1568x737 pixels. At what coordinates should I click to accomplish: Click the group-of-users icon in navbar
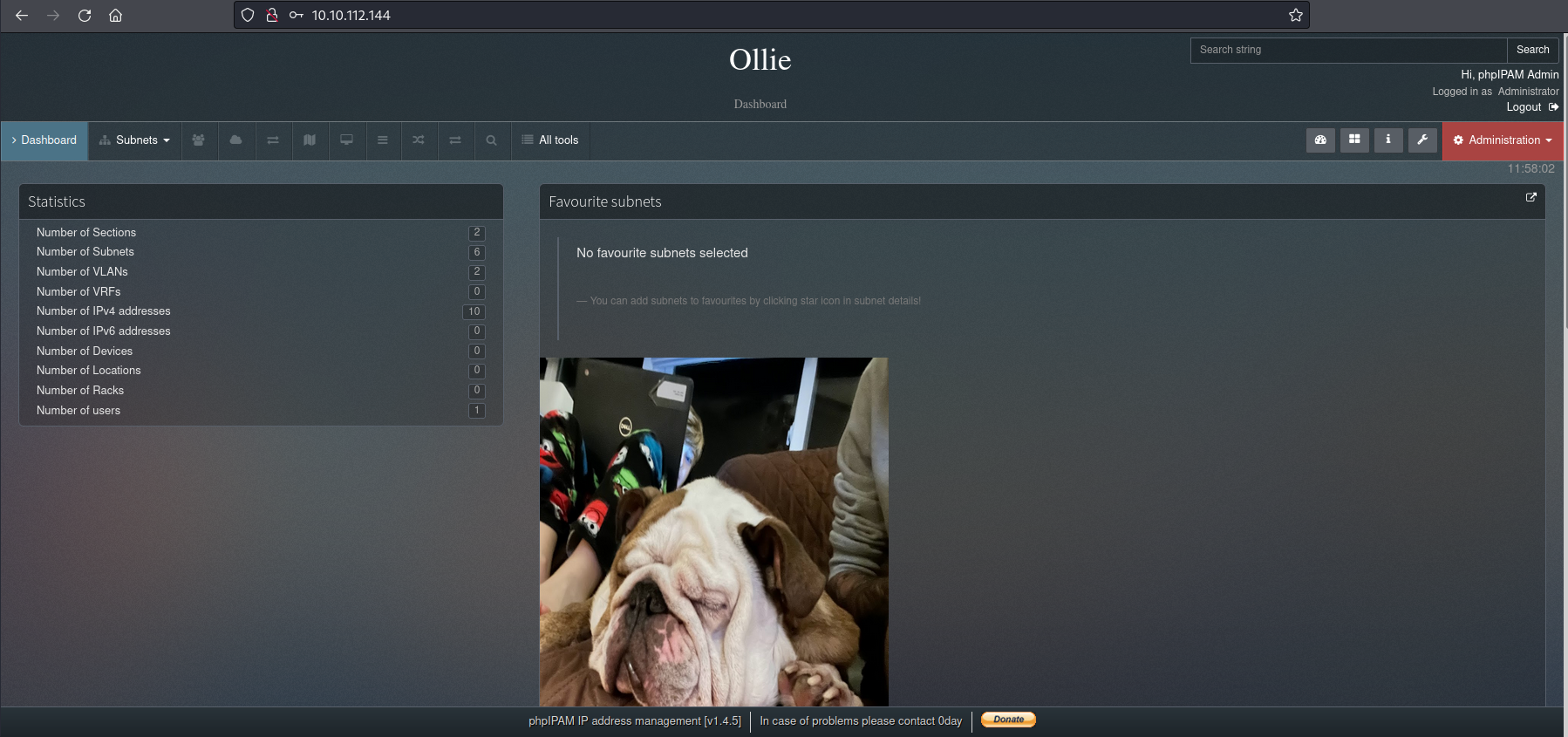coord(199,140)
